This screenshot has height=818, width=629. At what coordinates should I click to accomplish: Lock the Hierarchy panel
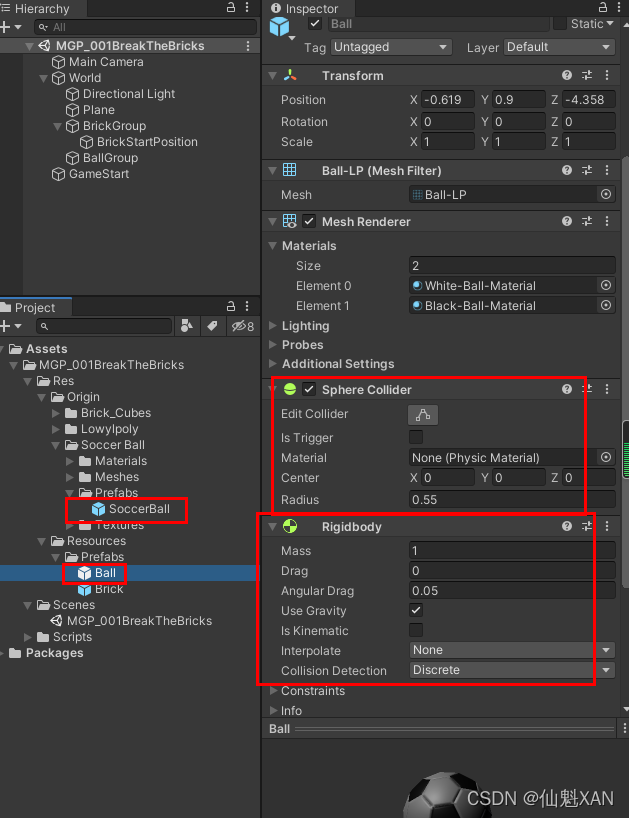[231, 7]
